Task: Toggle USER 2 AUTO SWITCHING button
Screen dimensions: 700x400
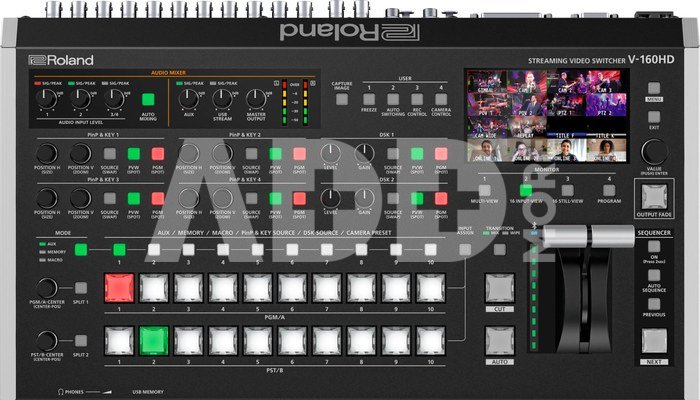Action: coord(393,99)
